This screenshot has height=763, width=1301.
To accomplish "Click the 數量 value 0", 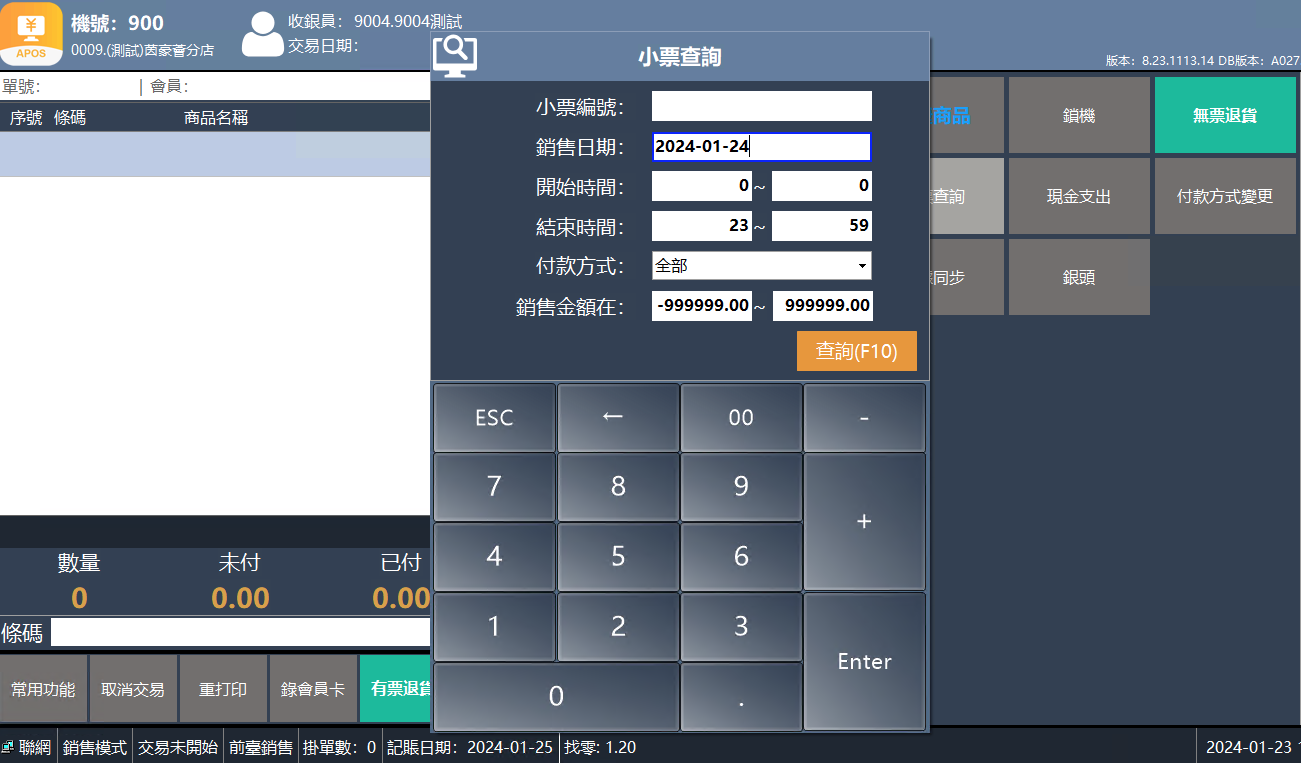I will click(x=79, y=598).
